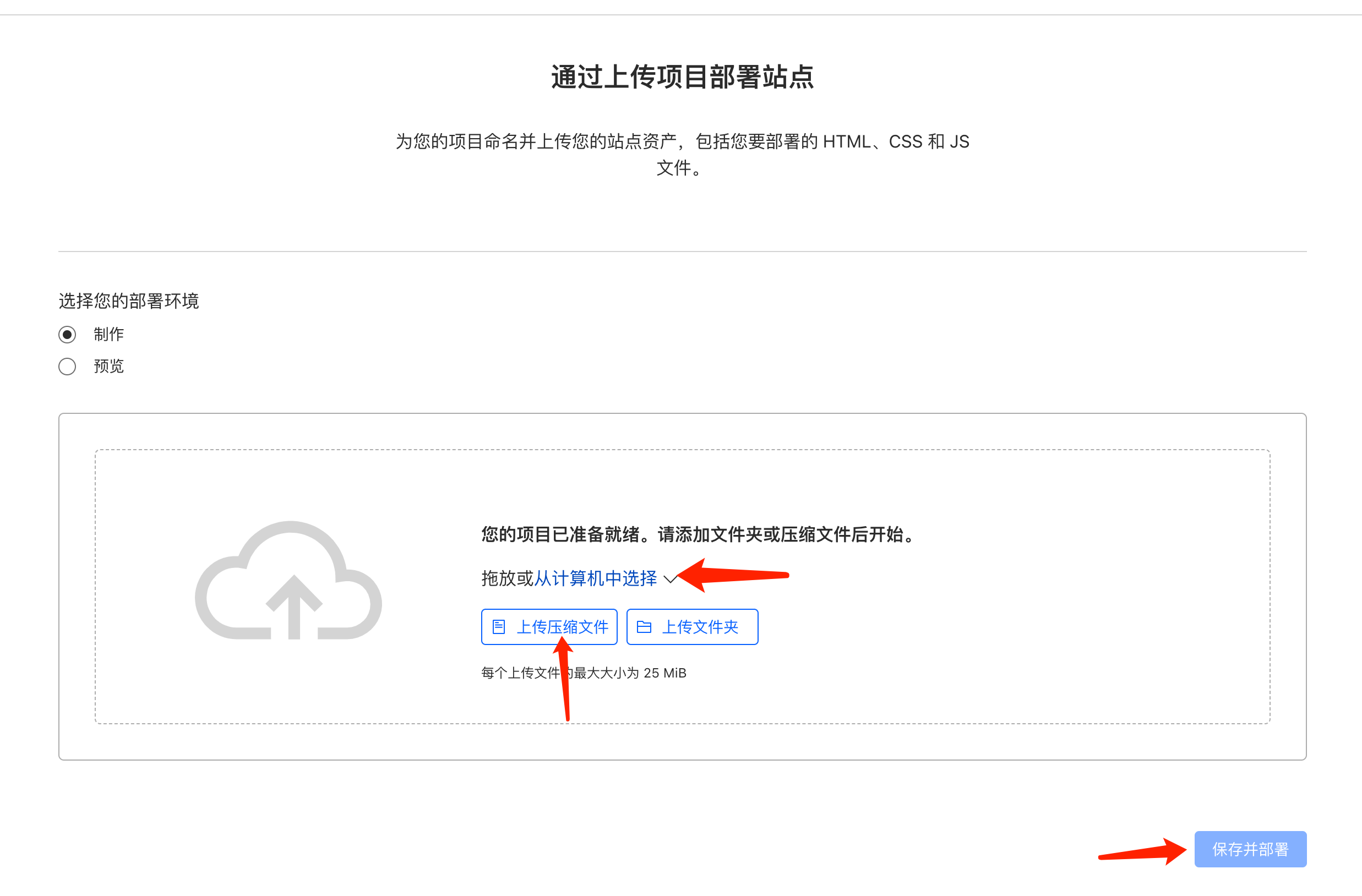
Task: Click the 选择您的部署环境 label
Action: click(x=129, y=301)
